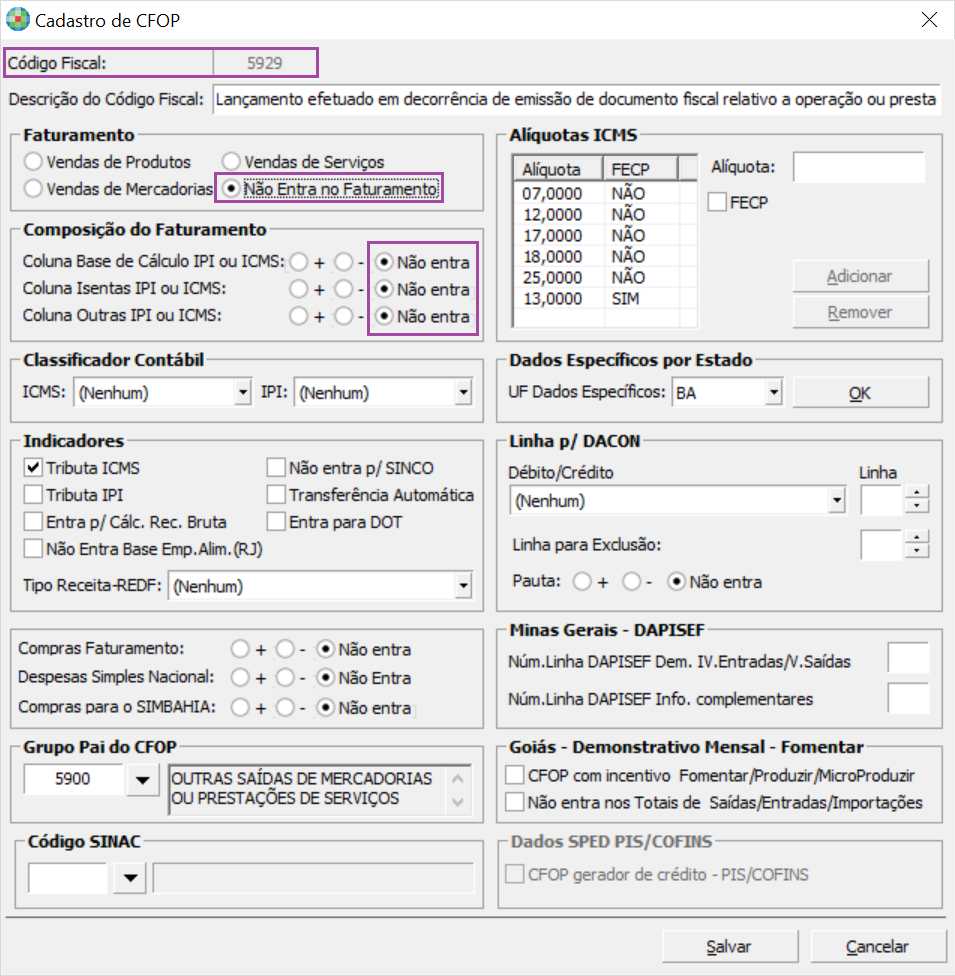The height and width of the screenshot is (976, 955).
Task: Open the IPI Classificador Contábil dropdown
Action: 463,393
